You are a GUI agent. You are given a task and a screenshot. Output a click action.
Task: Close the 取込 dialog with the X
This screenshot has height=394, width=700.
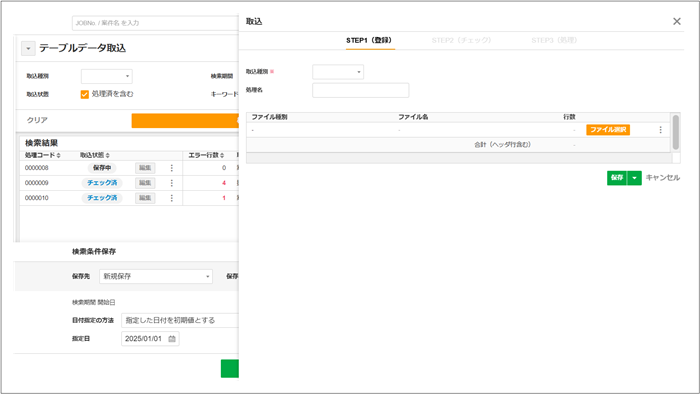pos(677,21)
